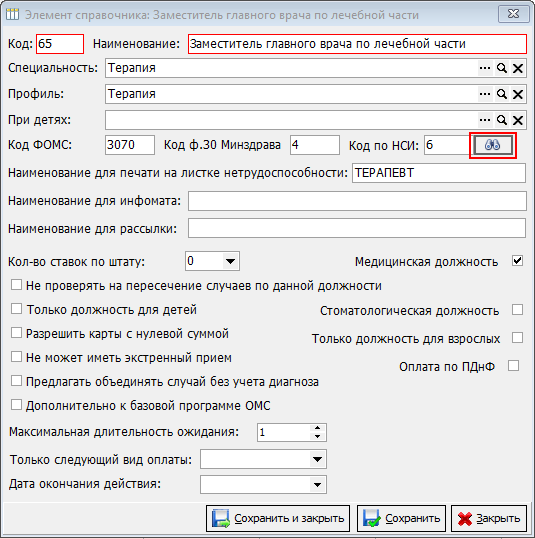This screenshot has width=535, height=539.
Task: Click magnifier search icon in Специальность row
Action: click(x=502, y=68)
